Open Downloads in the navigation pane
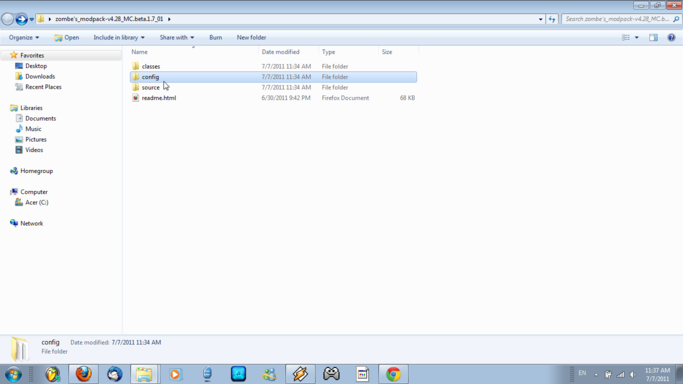The image size is (683, 384). [40, 76]
